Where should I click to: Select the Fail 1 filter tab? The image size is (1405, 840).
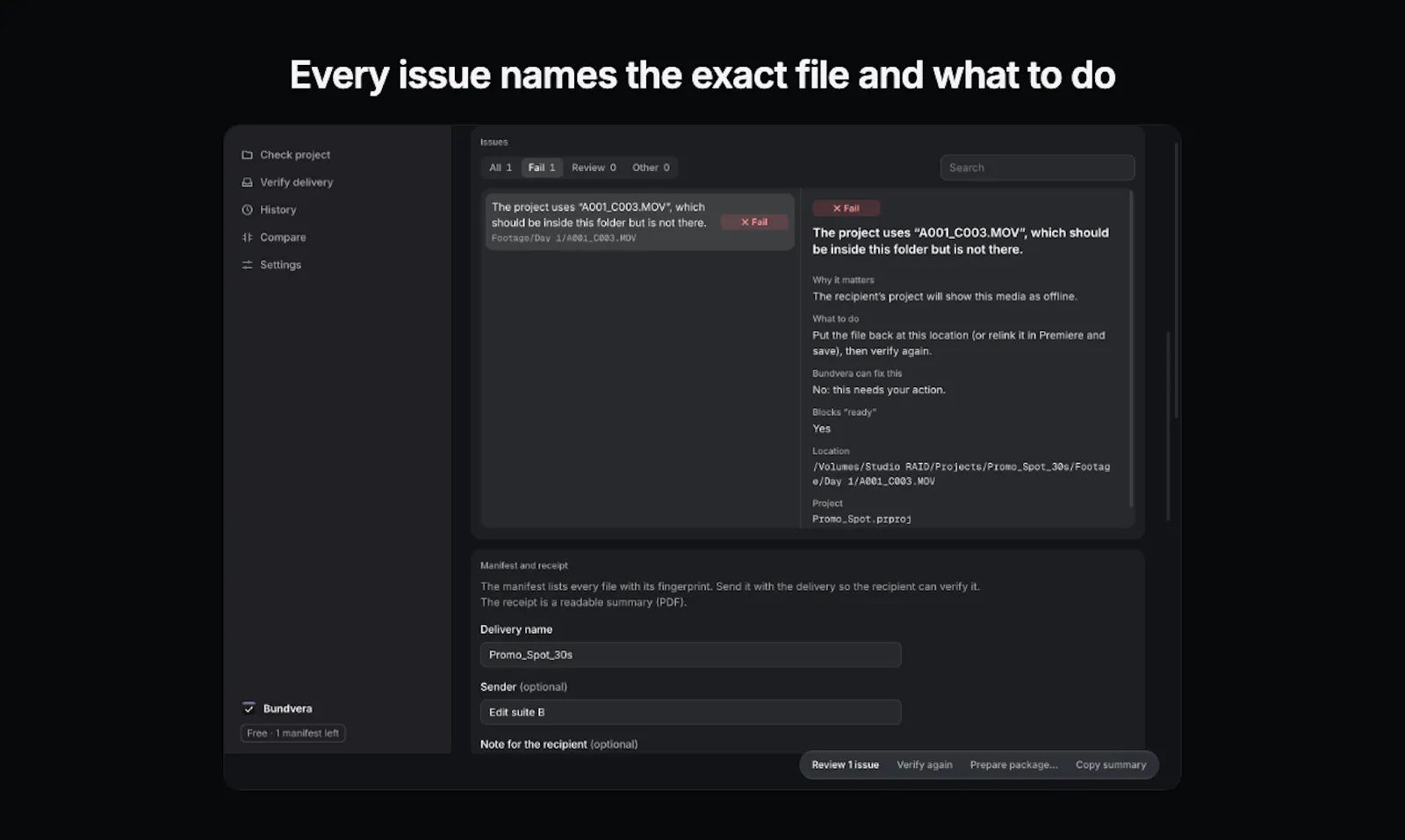pos(542,168)
